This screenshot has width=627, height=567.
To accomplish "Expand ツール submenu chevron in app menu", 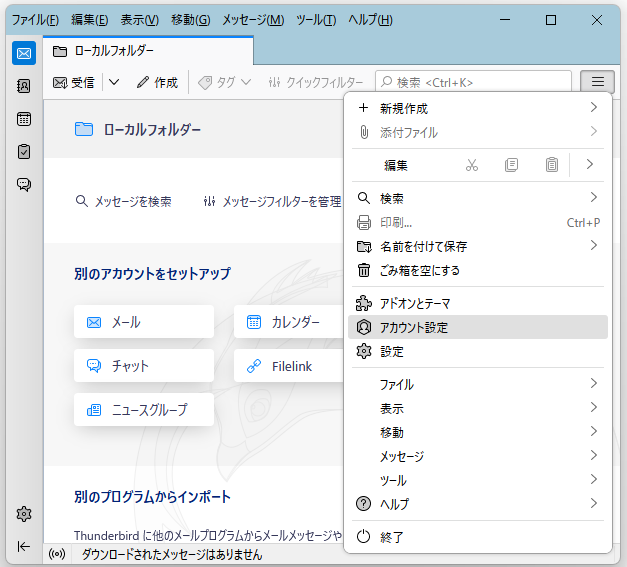I will (x=593, y=479).
